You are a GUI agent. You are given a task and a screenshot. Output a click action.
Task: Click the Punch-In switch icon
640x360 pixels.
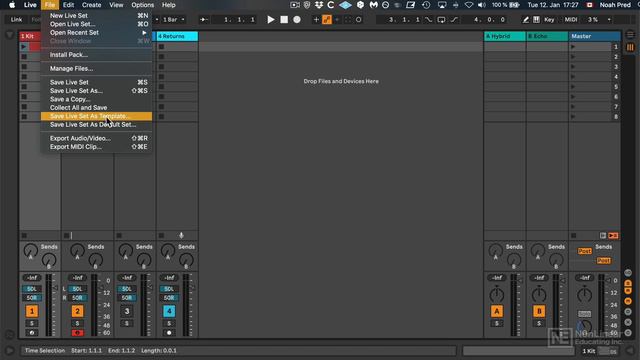tap(428, 20)
